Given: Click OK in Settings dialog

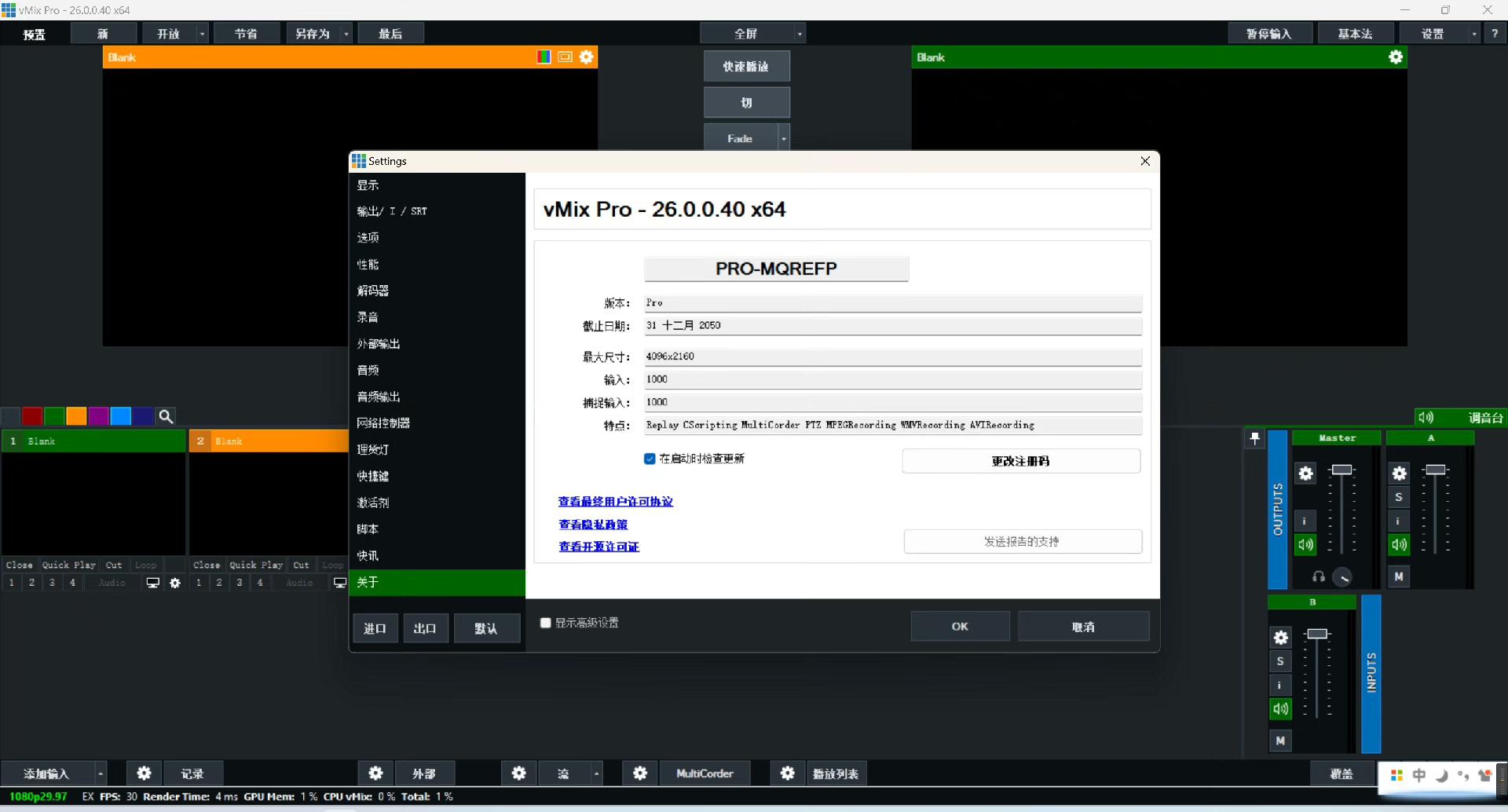Looking at the screenshot, I should 960,627.
